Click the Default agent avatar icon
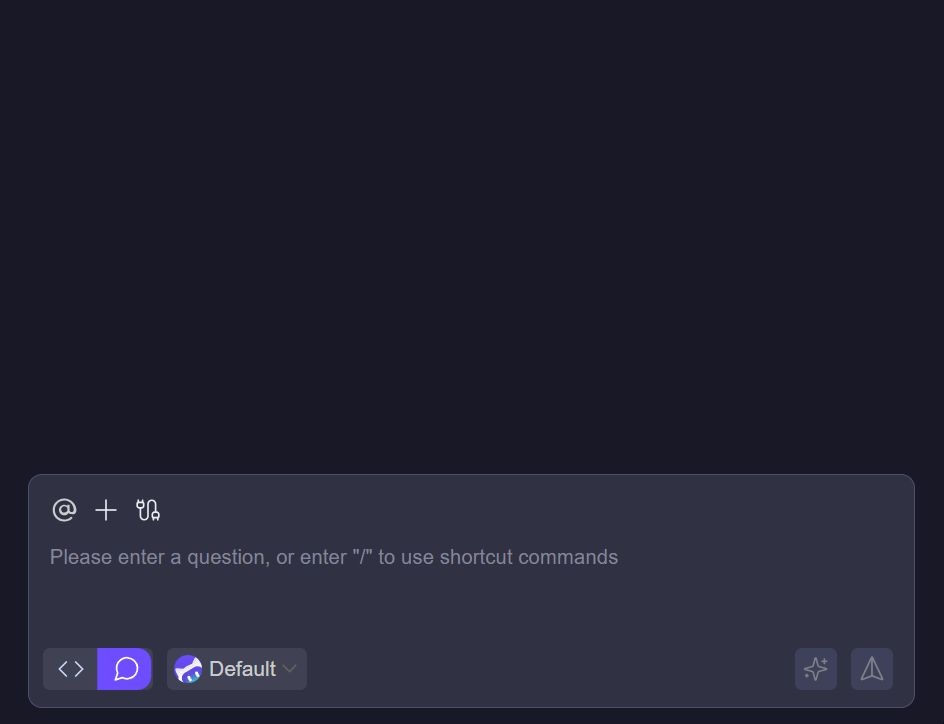This screenshot has height=724, width=944. (x=188, y=669)
